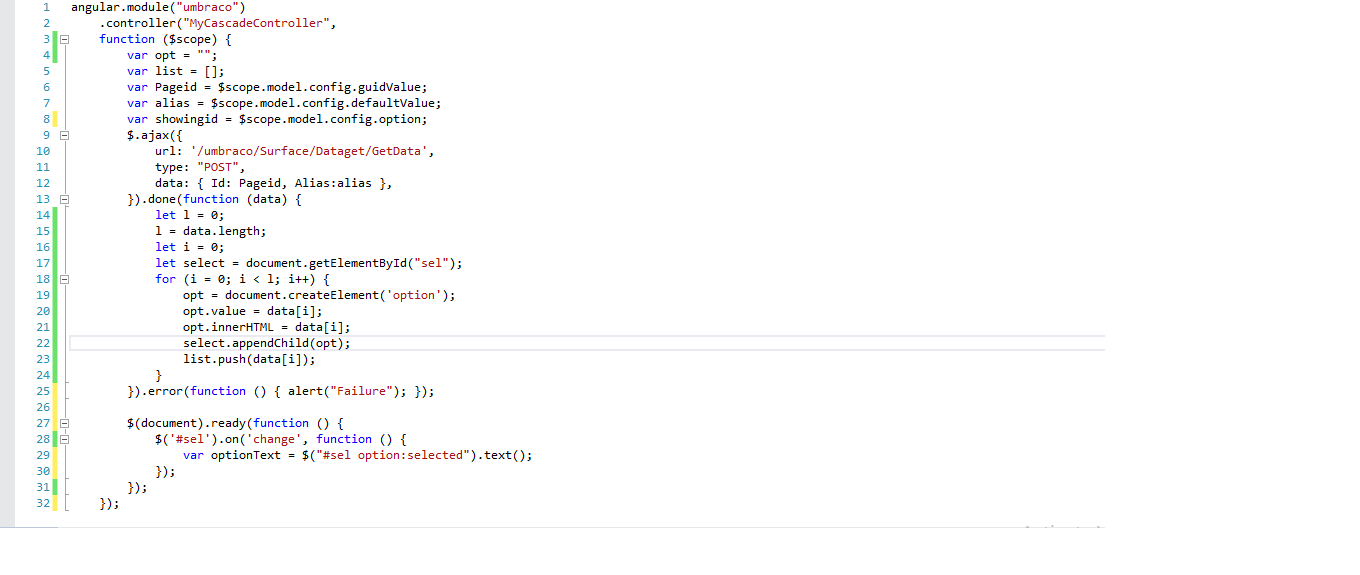
Task: Click the select.appendChild(opt) statement
Action: 266,343
